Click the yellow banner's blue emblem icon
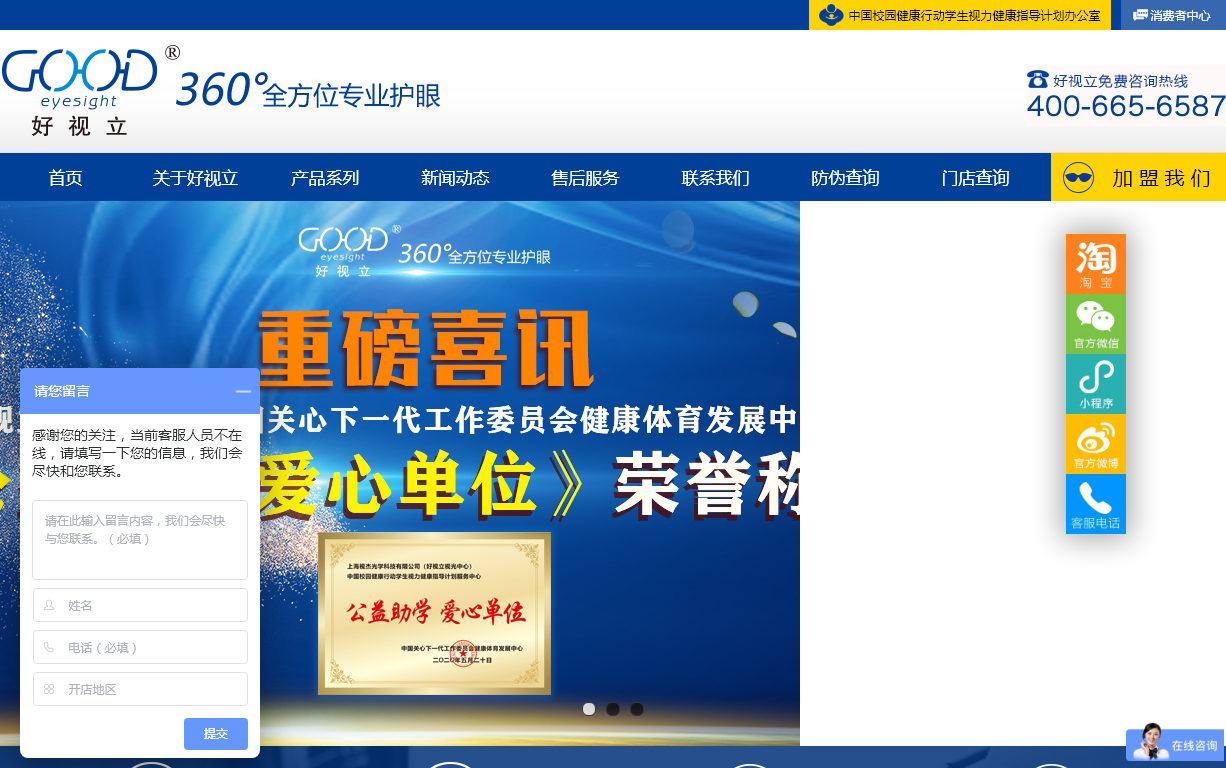This screenshot has width=1226, height=768. pos(830,15)
